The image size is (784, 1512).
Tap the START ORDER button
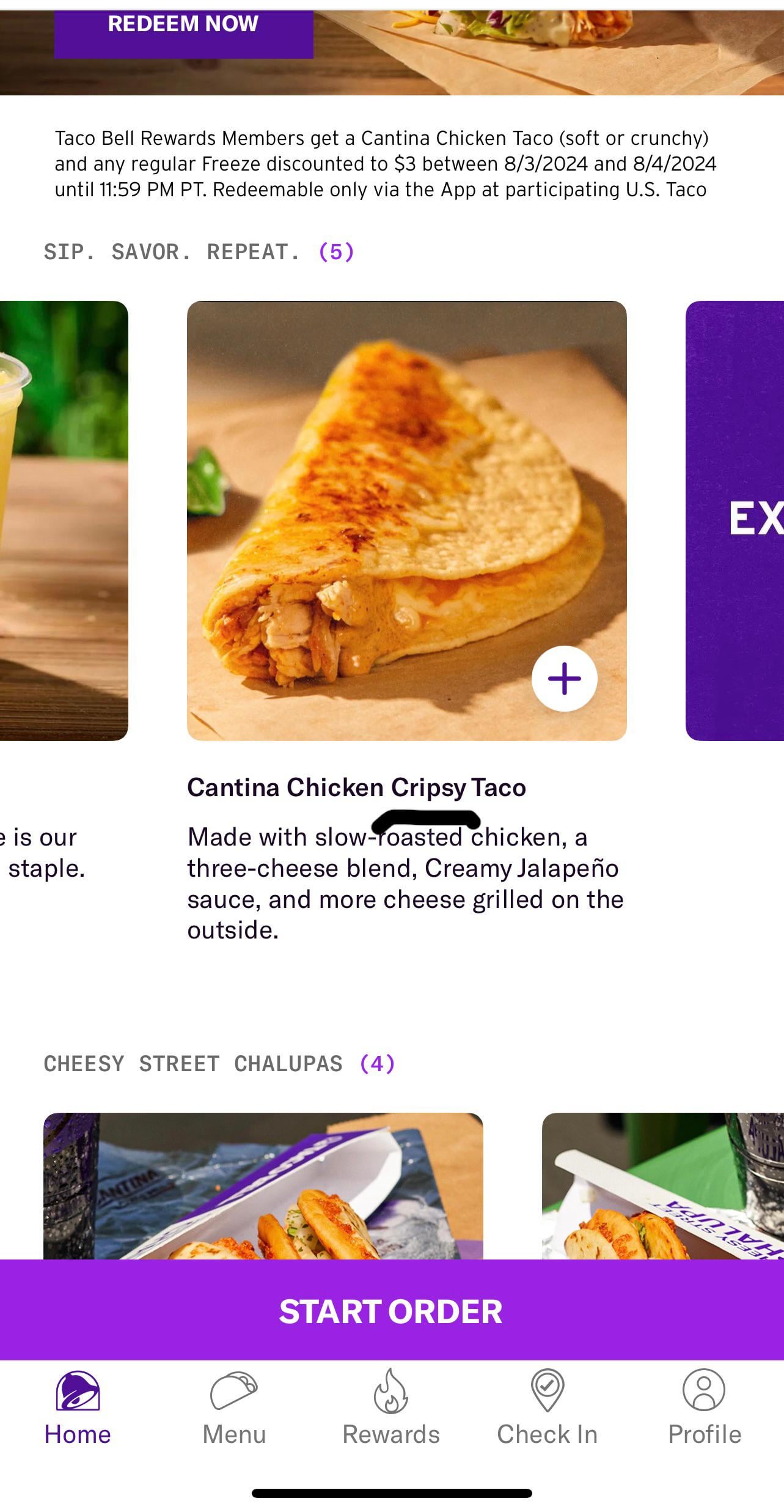391,1310
